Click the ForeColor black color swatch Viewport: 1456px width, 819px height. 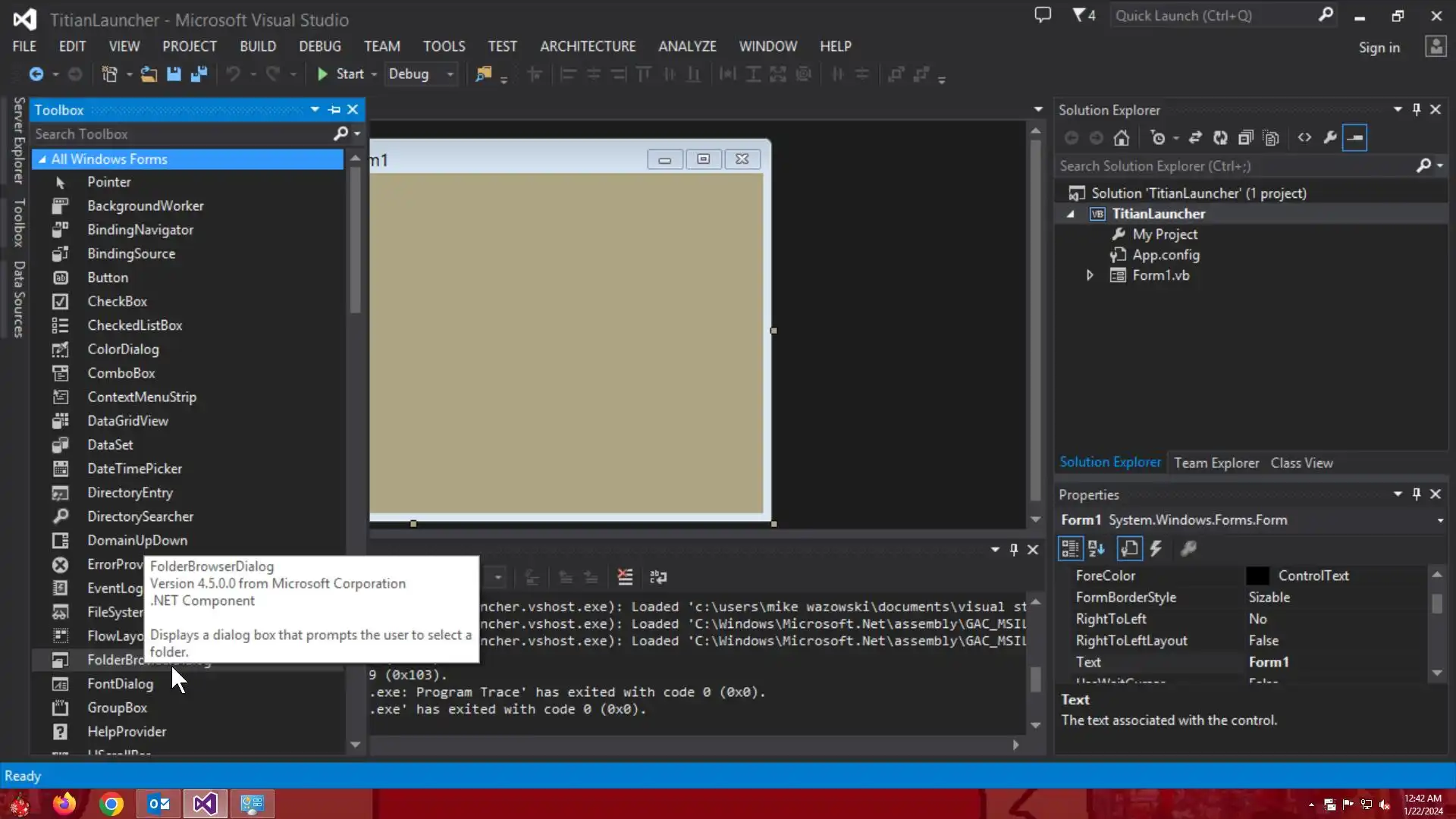[x=1257, y=576]
